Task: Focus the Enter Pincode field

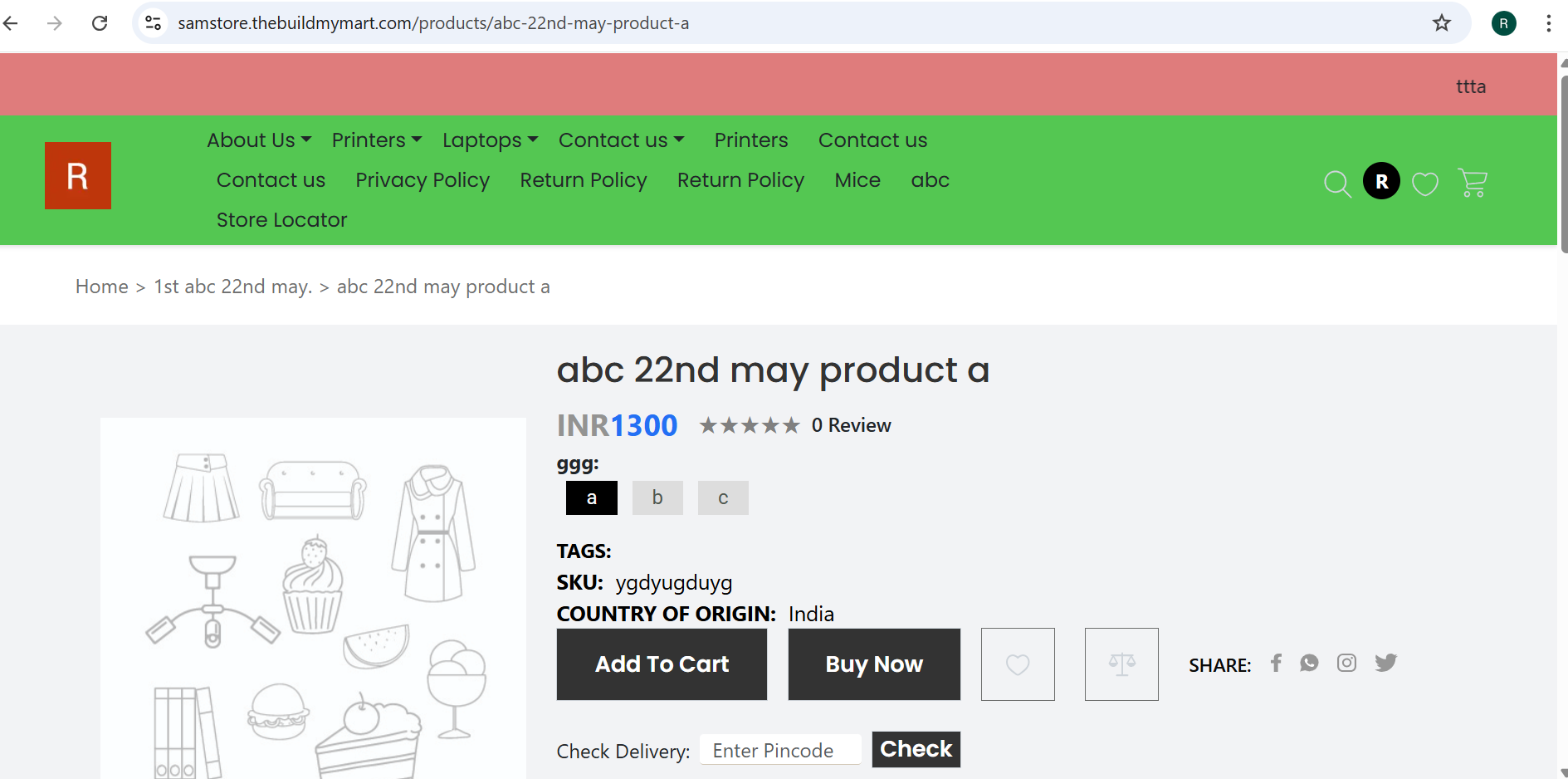Action: point(780,750)
